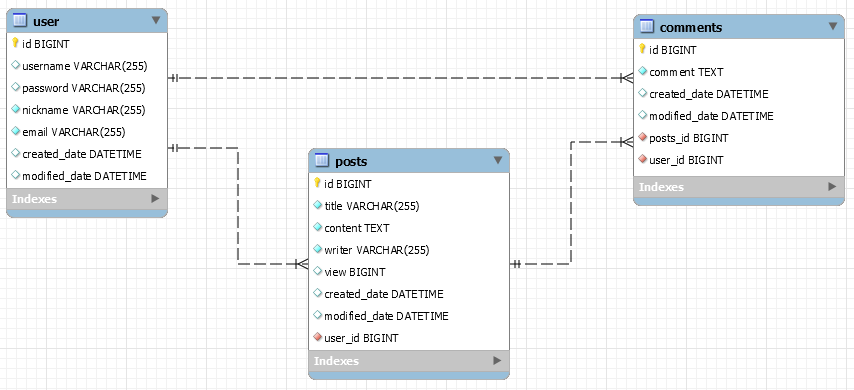854x390 pixels.
Task: Expand the posts table Indexes section
Action: tap(497, 361)
